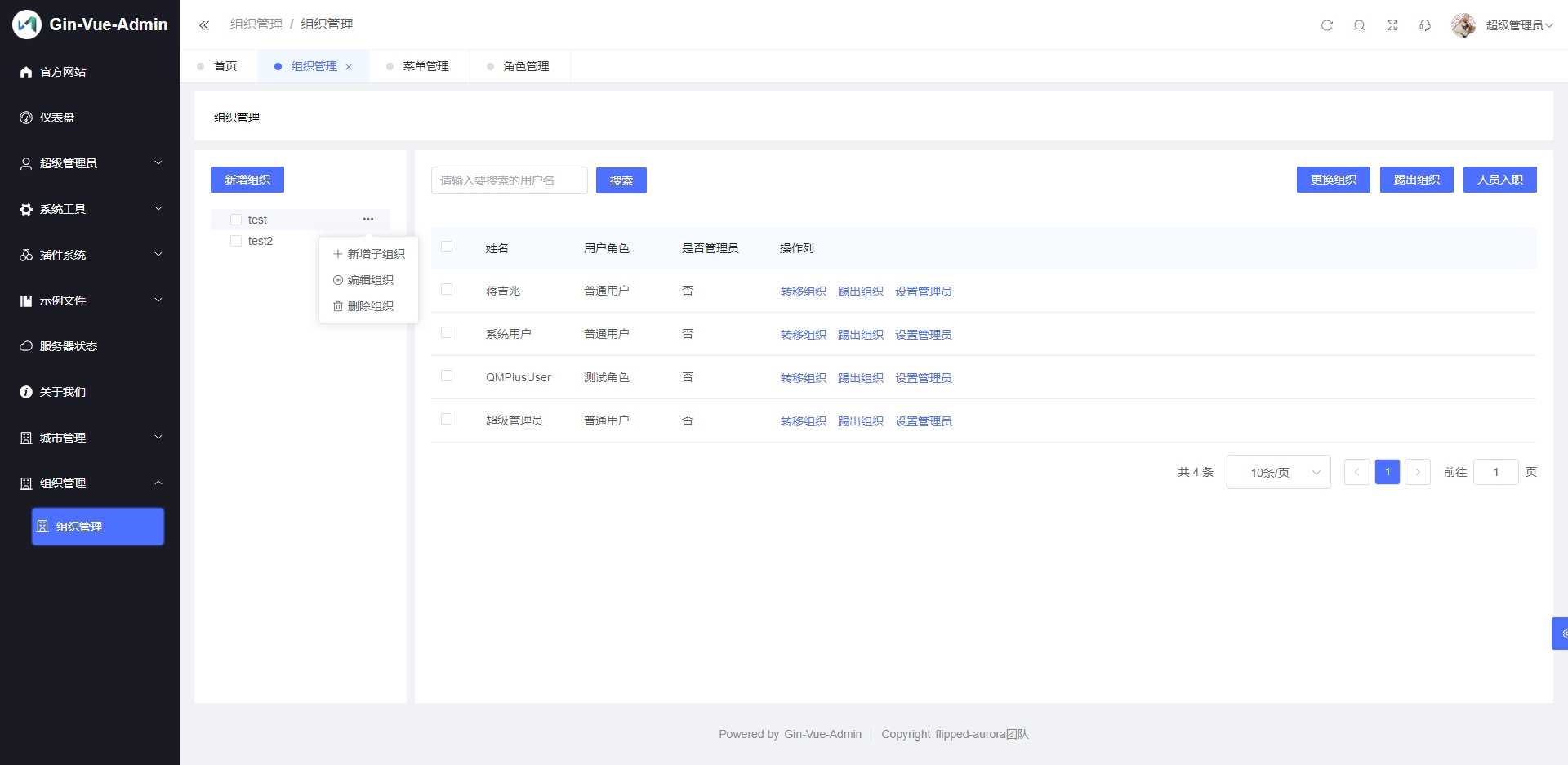The width and height of the screenshot is (1568, 765).
Task: Go to the next page arrow
Action: pyautogui.click(x=1418, y=472)
